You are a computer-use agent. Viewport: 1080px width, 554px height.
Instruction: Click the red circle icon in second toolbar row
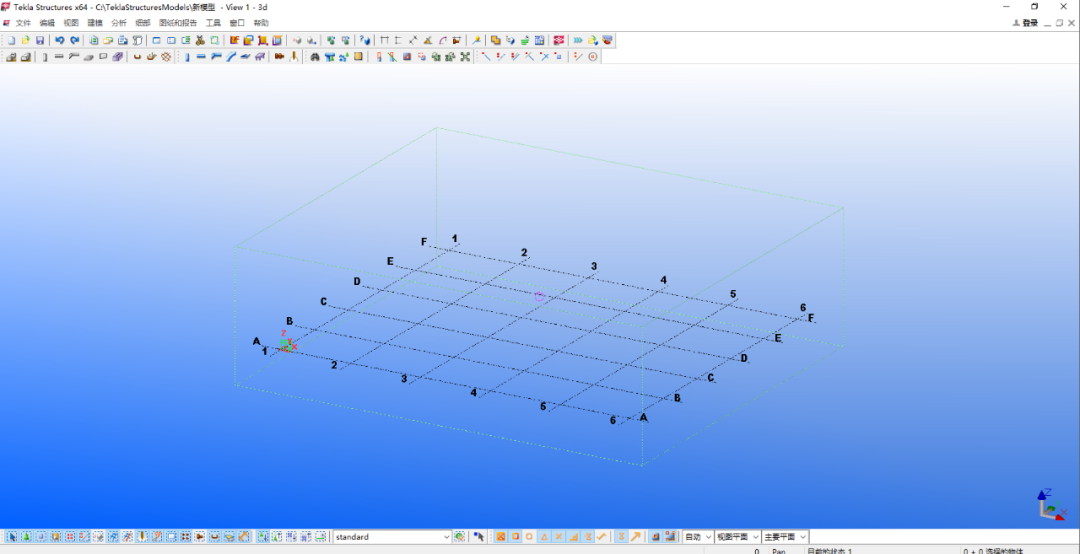click(x=593, y=57)
